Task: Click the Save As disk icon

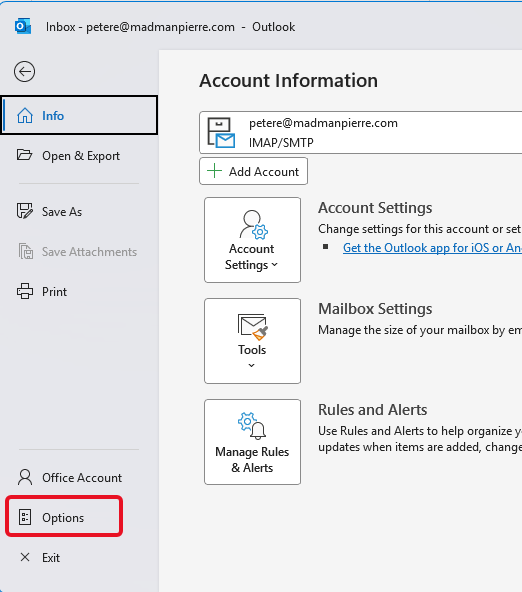Action: coord(25,211)
